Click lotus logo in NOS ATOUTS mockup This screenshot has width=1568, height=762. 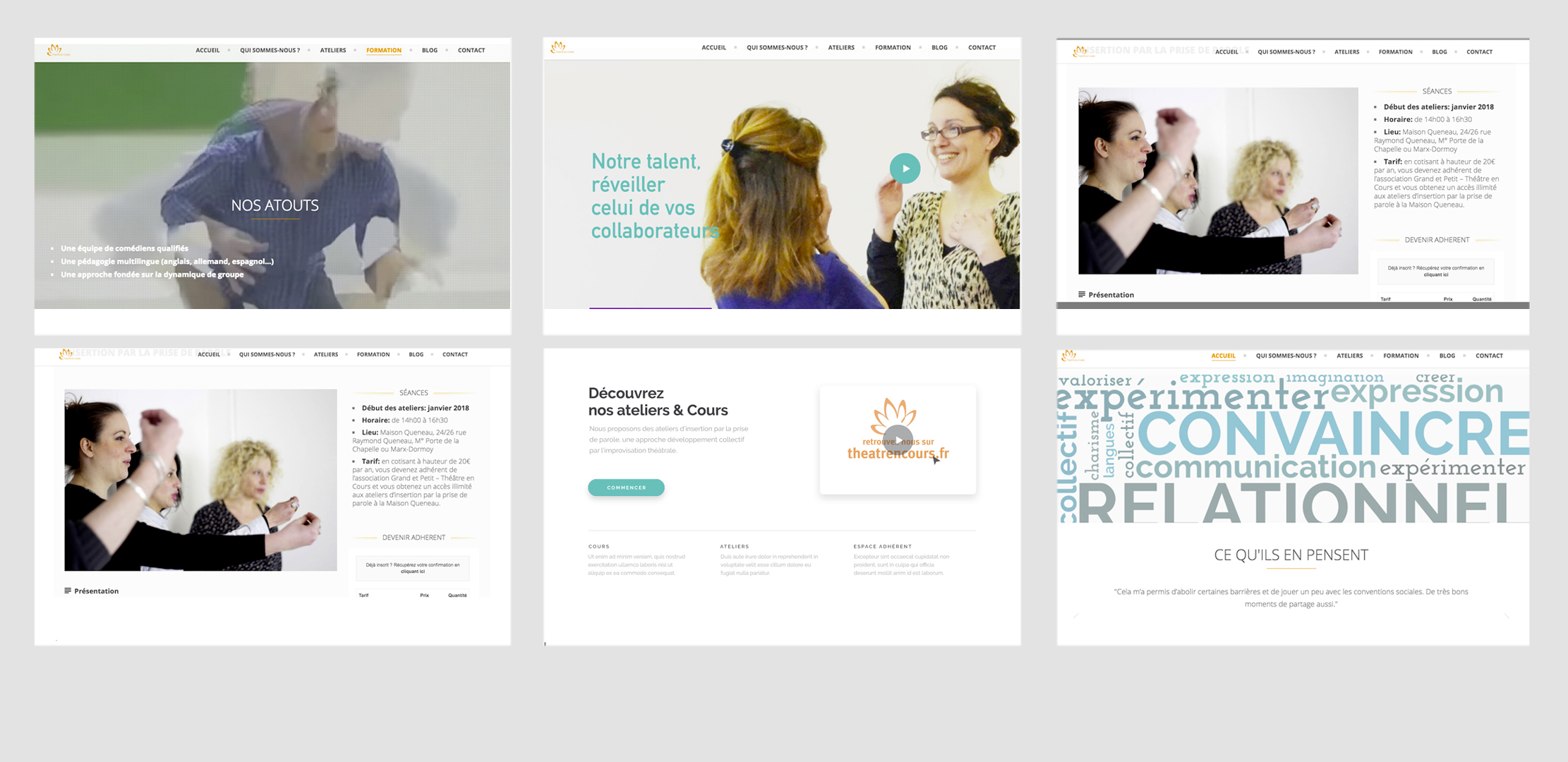coord(55,49)
